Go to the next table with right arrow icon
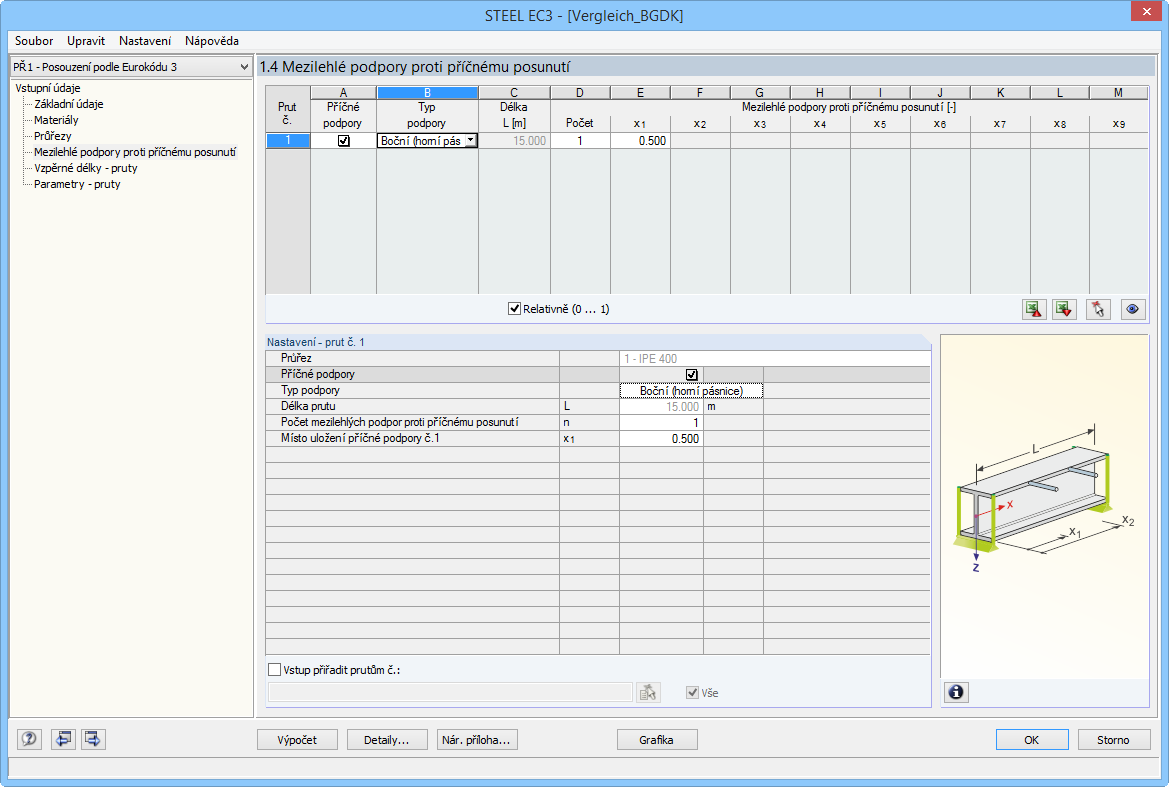The image size is (1169, 787). [x=93, y=739]
